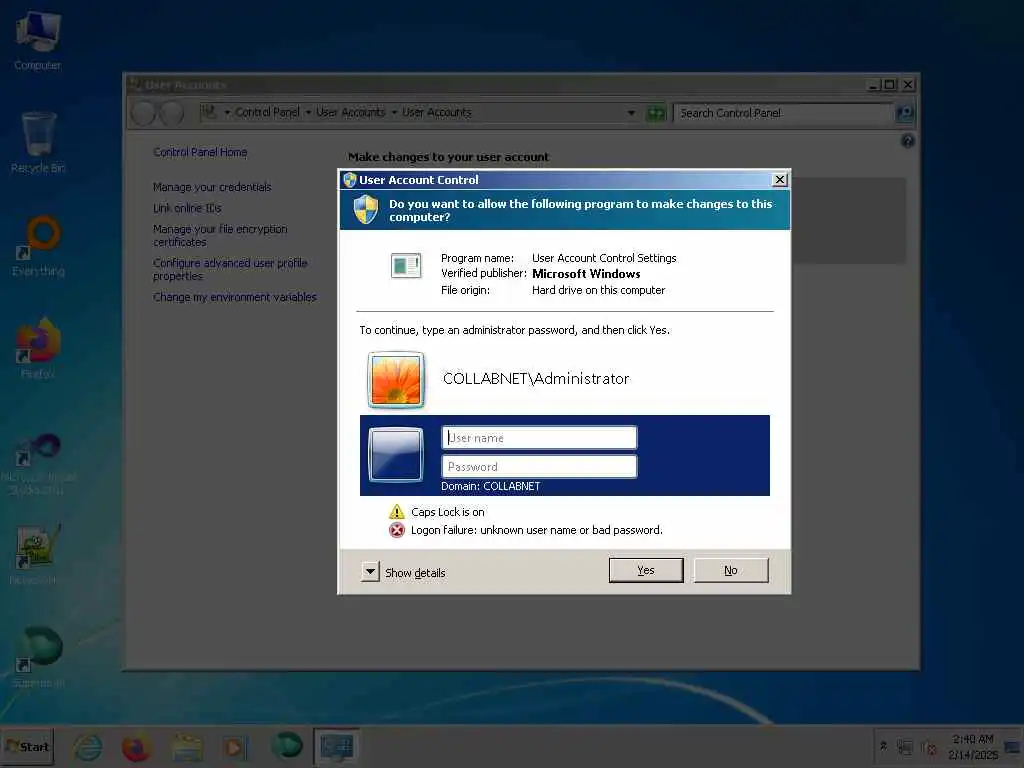The image size is (1024, 768).
Task: Click the program icon beside Program name
Action: [x=406, y=266]
